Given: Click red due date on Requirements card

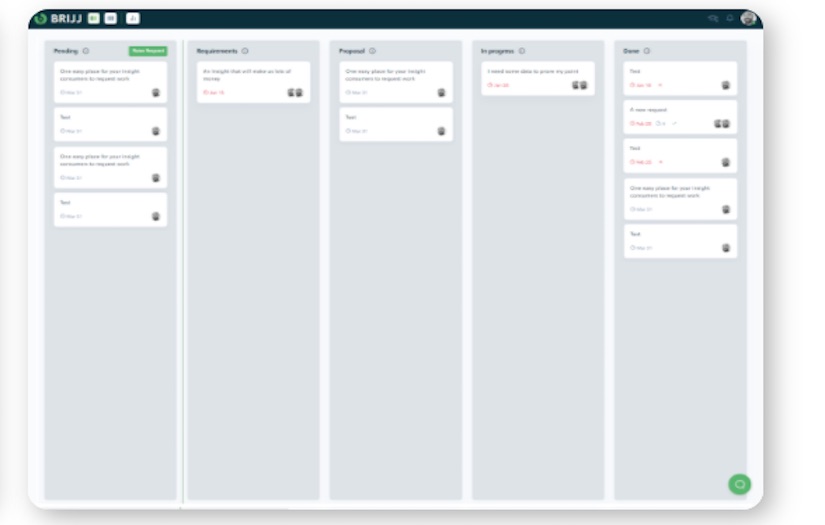Looking at the screenshot, I should pyautogui.click(x=214, y=93).
